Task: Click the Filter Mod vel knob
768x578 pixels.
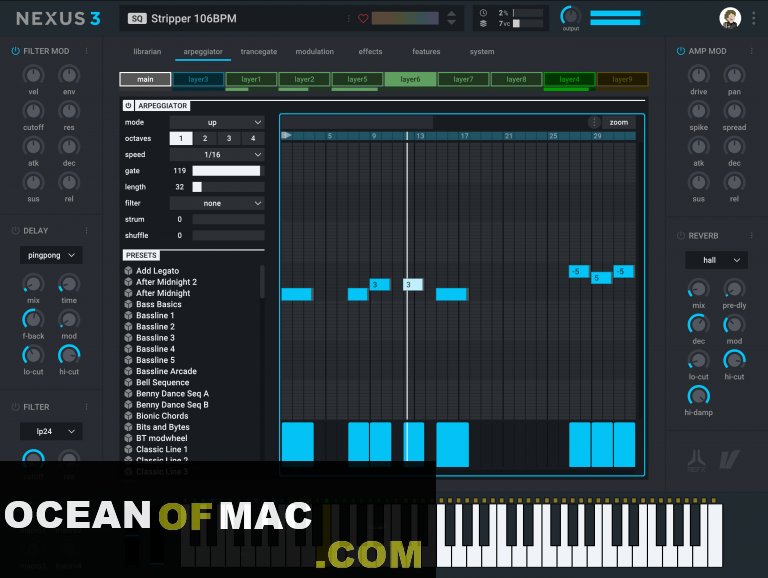Action: (x=33, y=75)
